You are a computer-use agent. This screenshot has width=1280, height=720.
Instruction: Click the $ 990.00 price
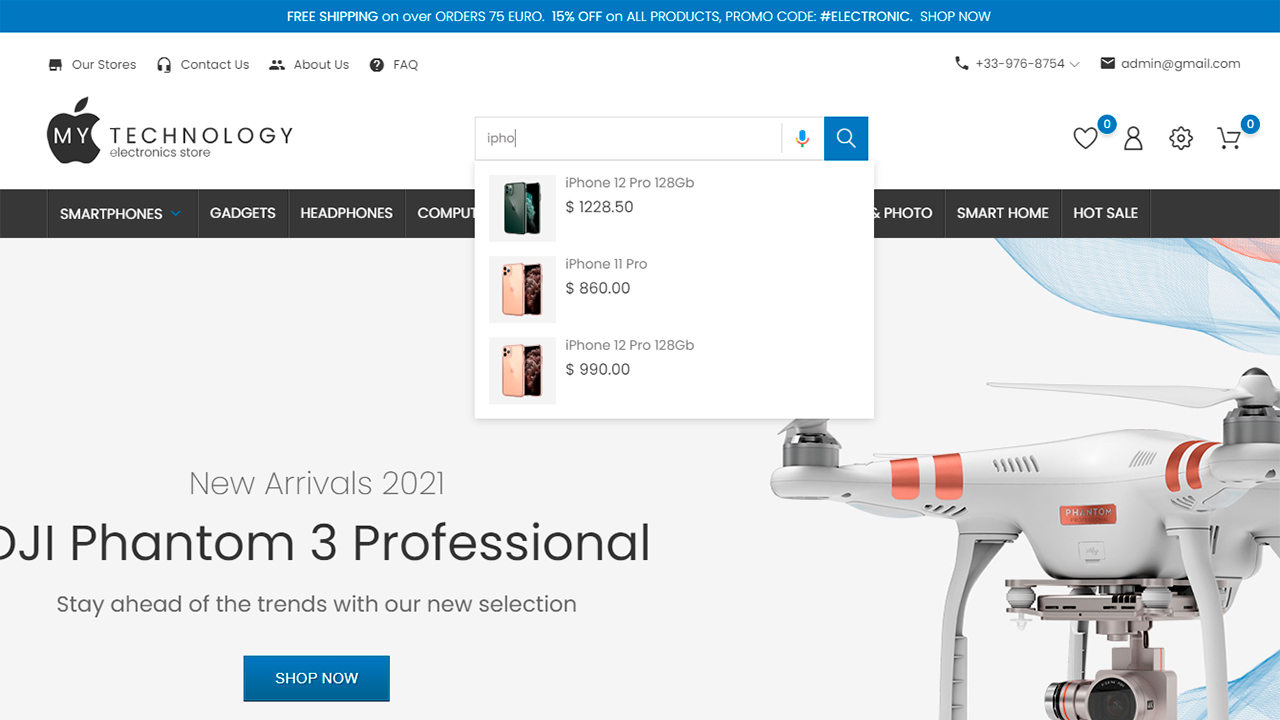598,369
